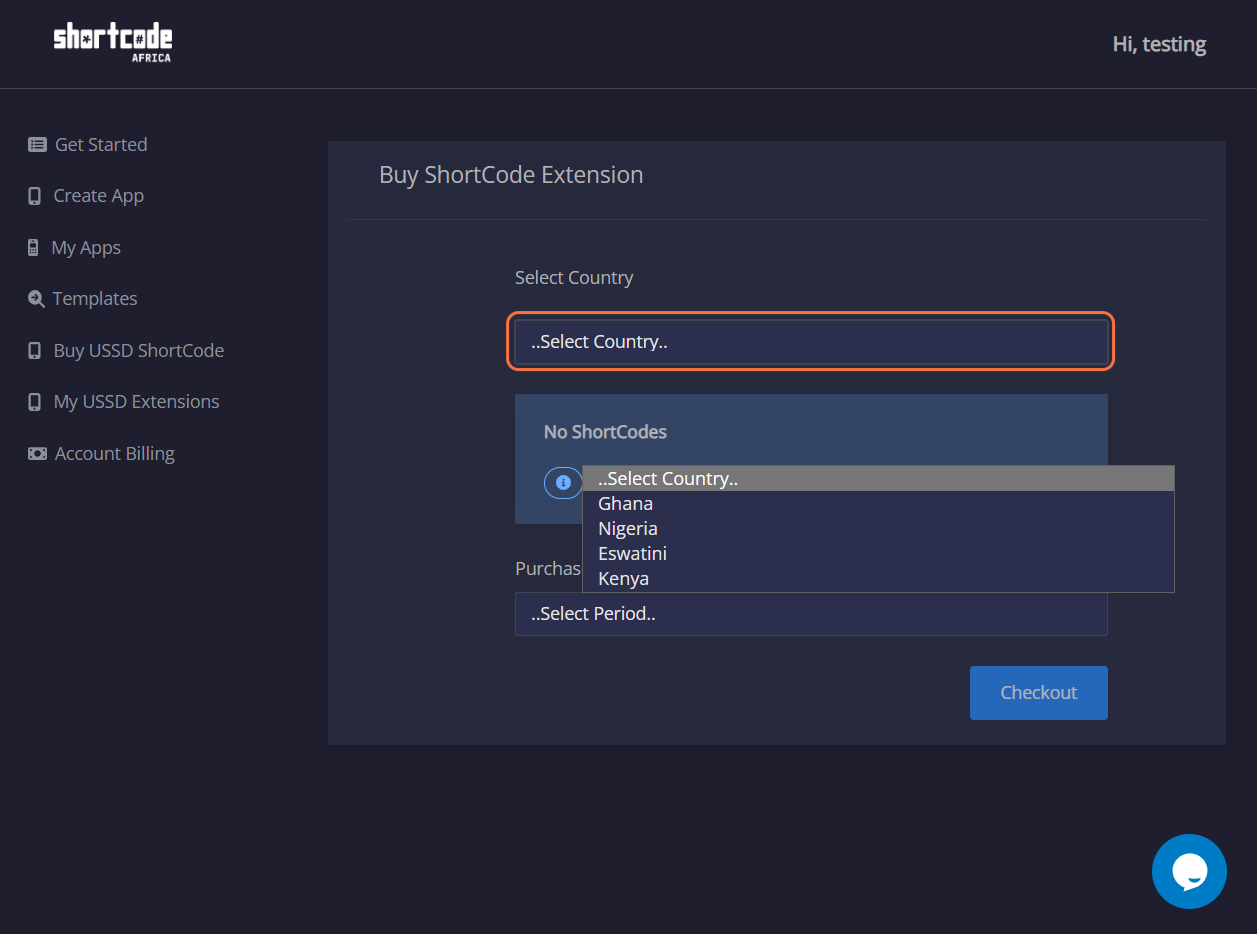Click the No ShortCodes message text

coord(605,432)
